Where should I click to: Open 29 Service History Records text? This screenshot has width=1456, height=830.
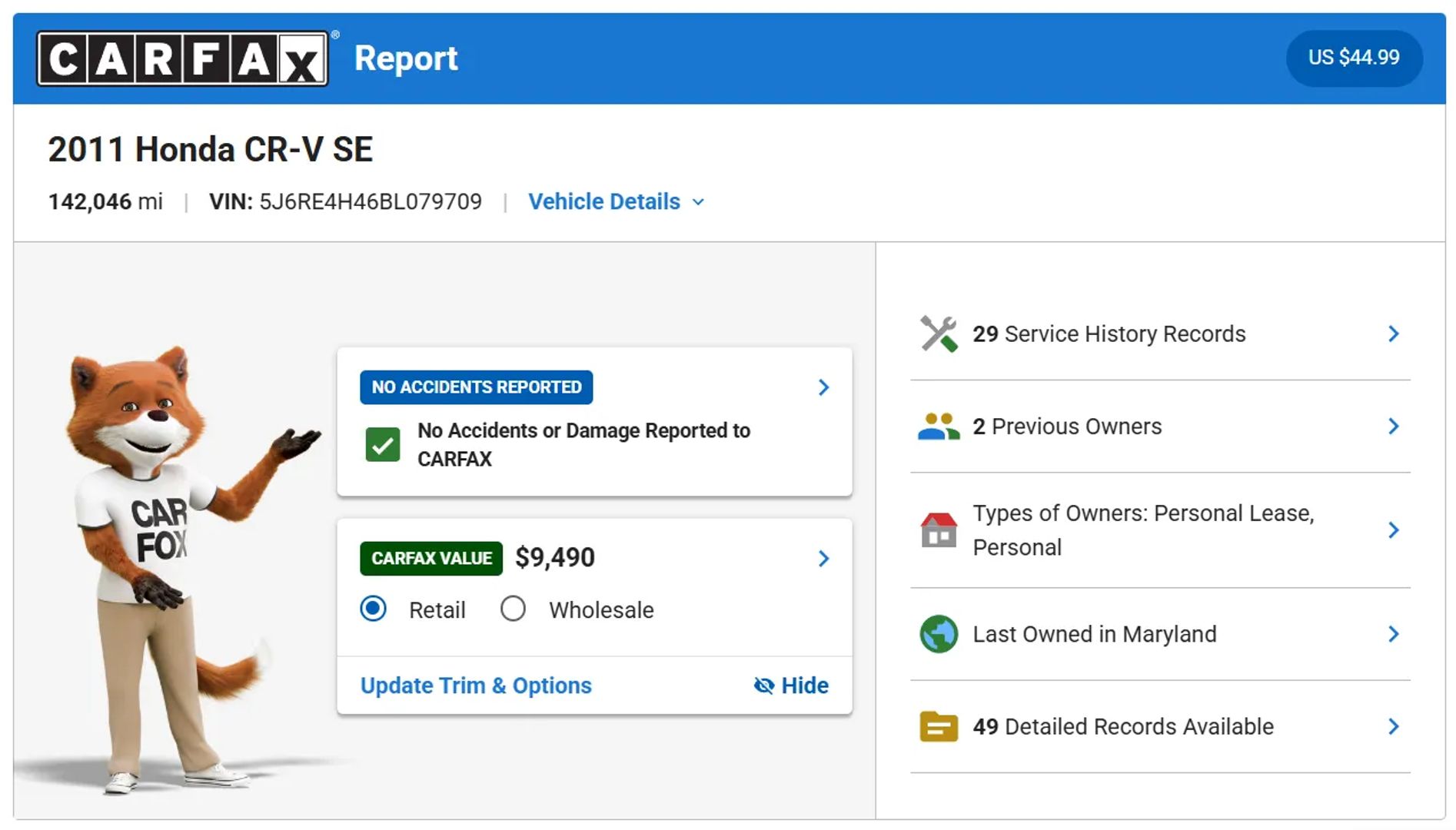click(x=1109, y=334)
